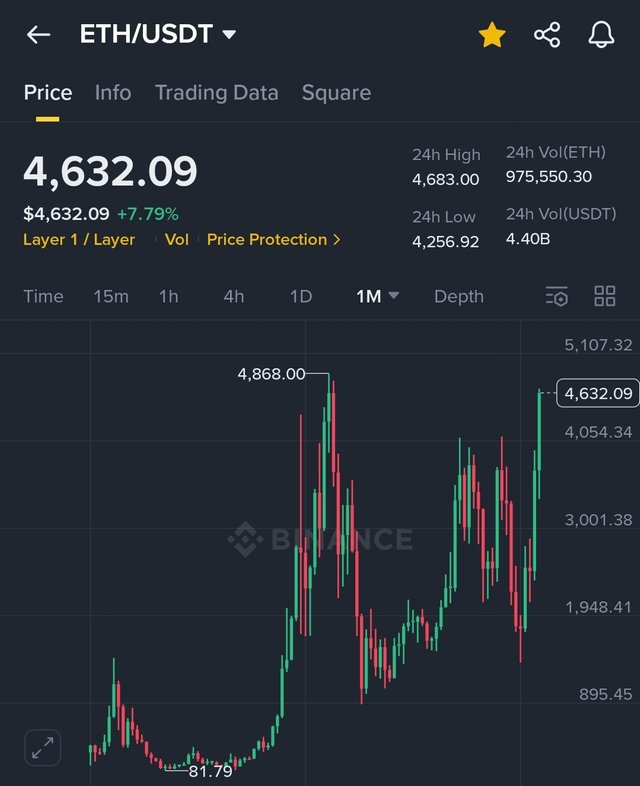The image size is (640, 786).
Task: Select the 4h chart interval
Action: pyautogui.click(x=234, y=296)
